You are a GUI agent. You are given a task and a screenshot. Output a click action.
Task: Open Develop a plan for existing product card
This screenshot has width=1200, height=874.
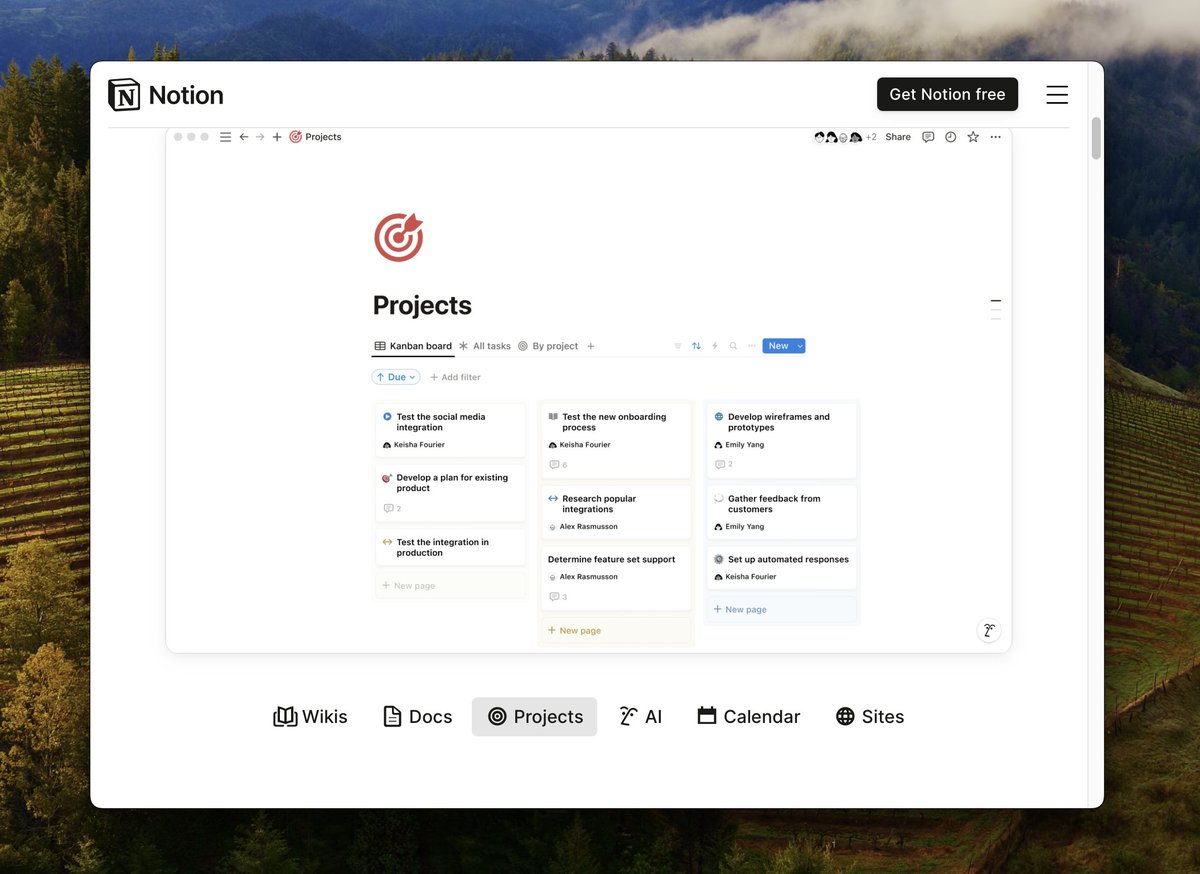[x=450, y=493]
